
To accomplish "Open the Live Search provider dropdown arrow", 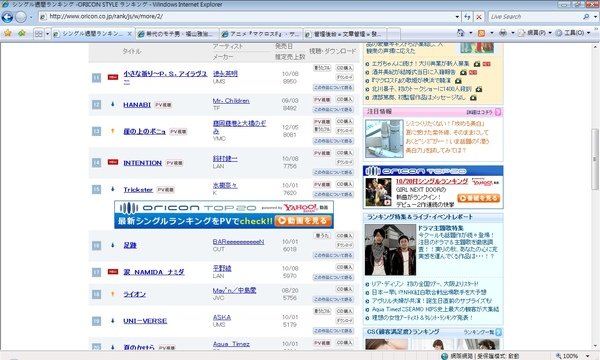I will [x=595, y=17].
